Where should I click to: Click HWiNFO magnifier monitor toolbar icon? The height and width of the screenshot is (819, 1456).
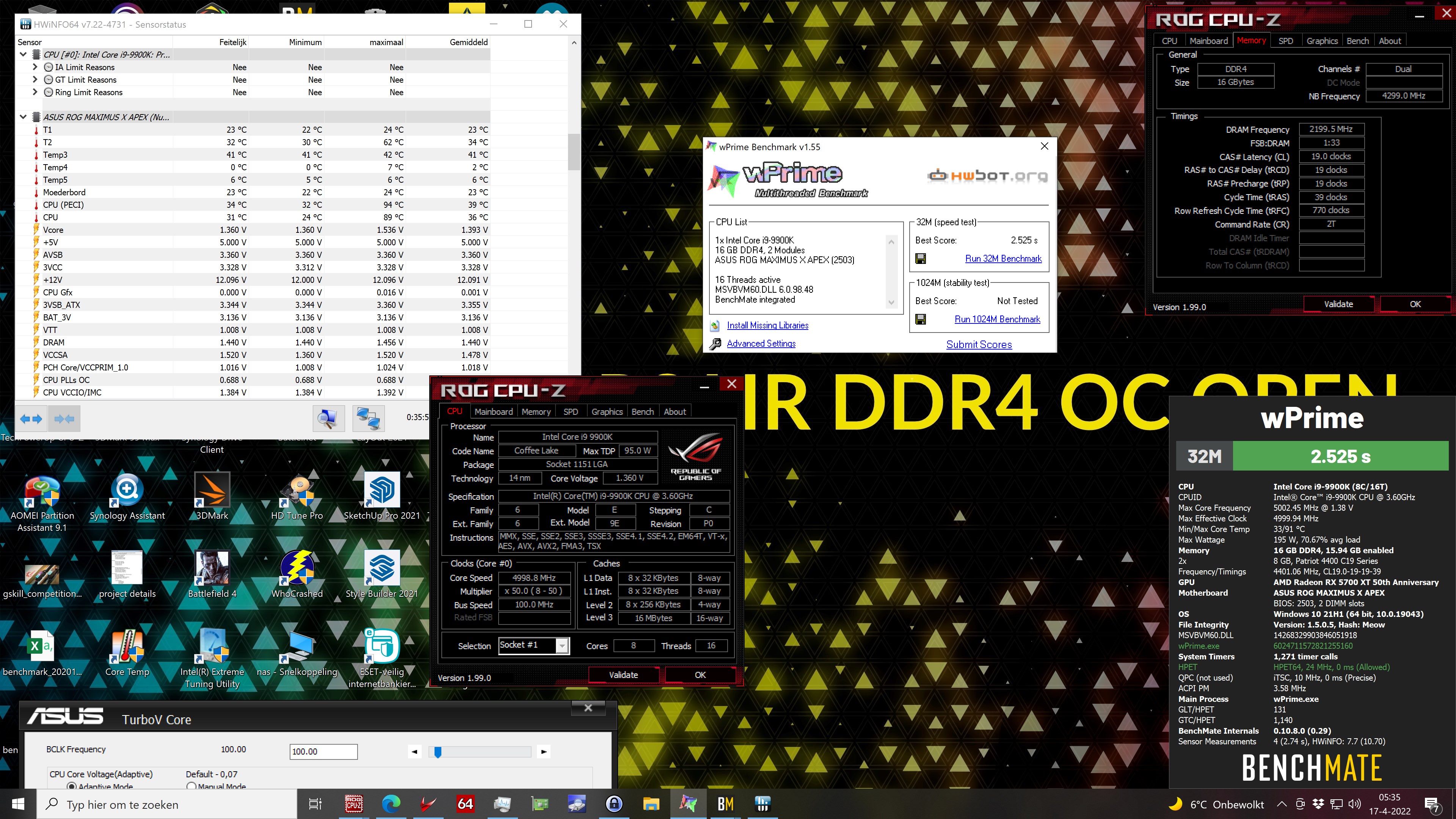click(x=328, y=419)
